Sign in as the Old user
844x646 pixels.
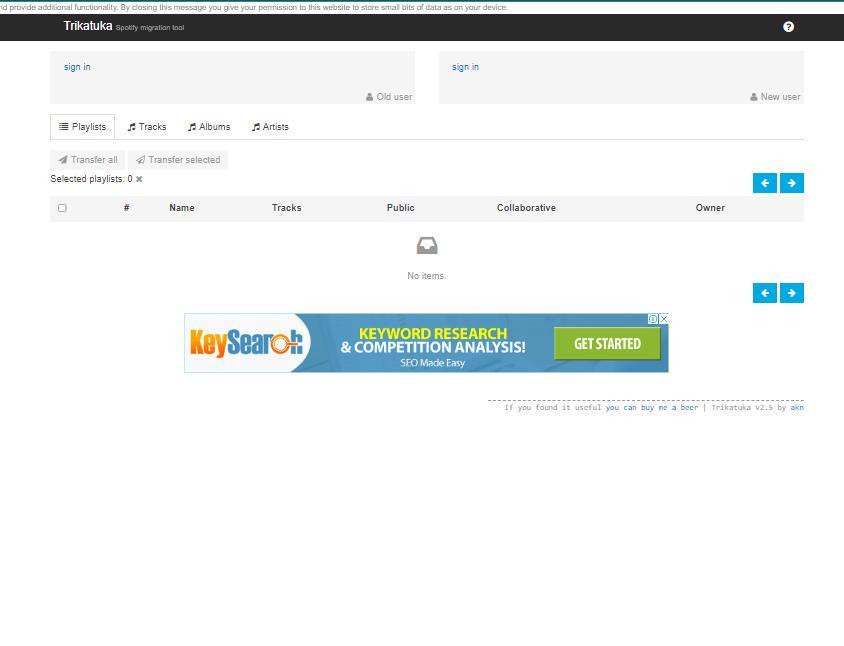(x=77, y=67)
